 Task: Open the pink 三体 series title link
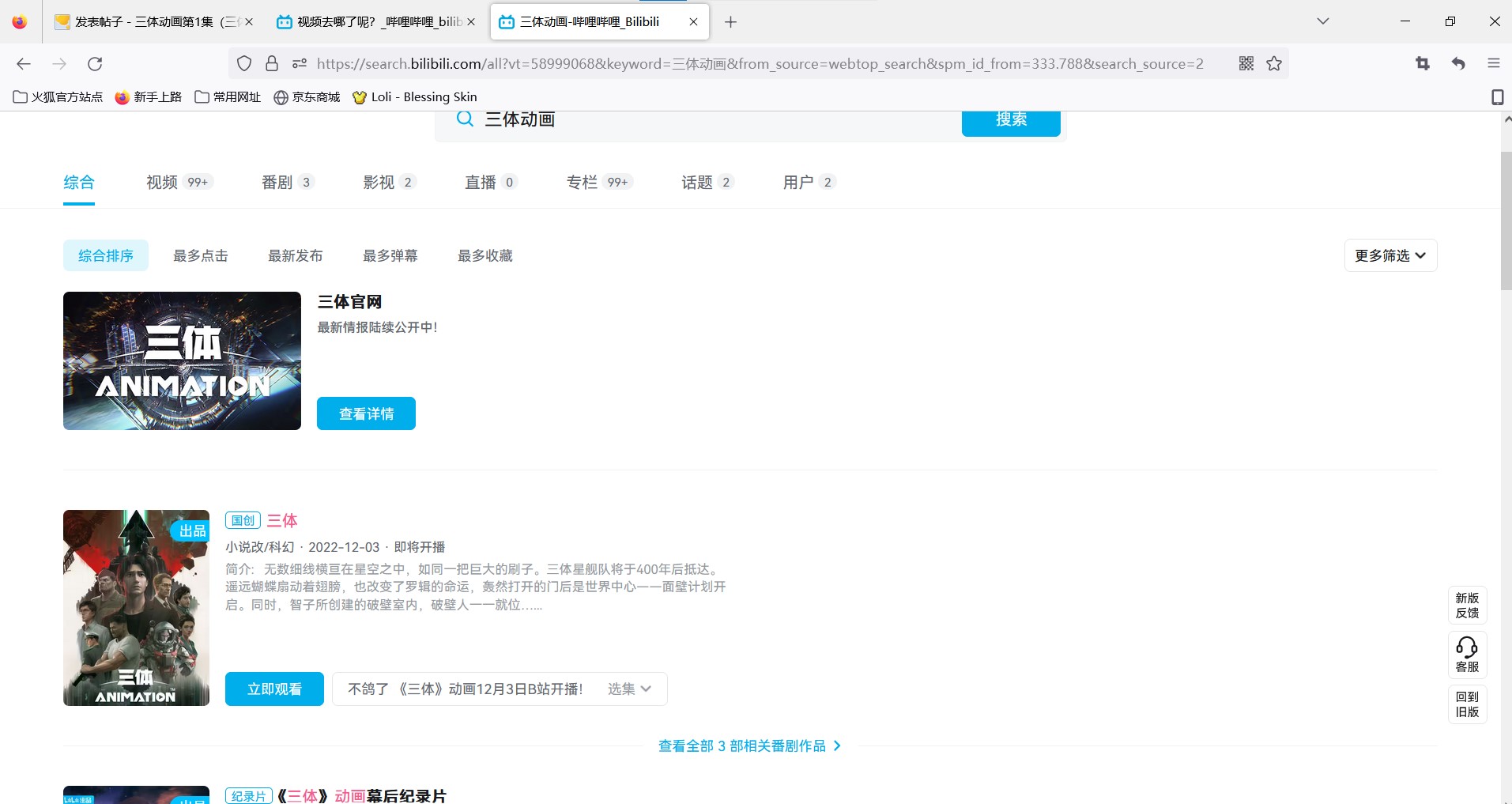point(282,520)
